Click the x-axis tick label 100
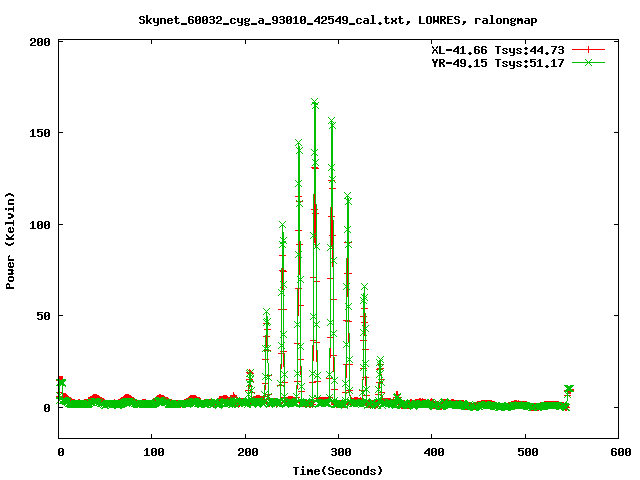The image size is (640, 480). click(x=154, y=452)
